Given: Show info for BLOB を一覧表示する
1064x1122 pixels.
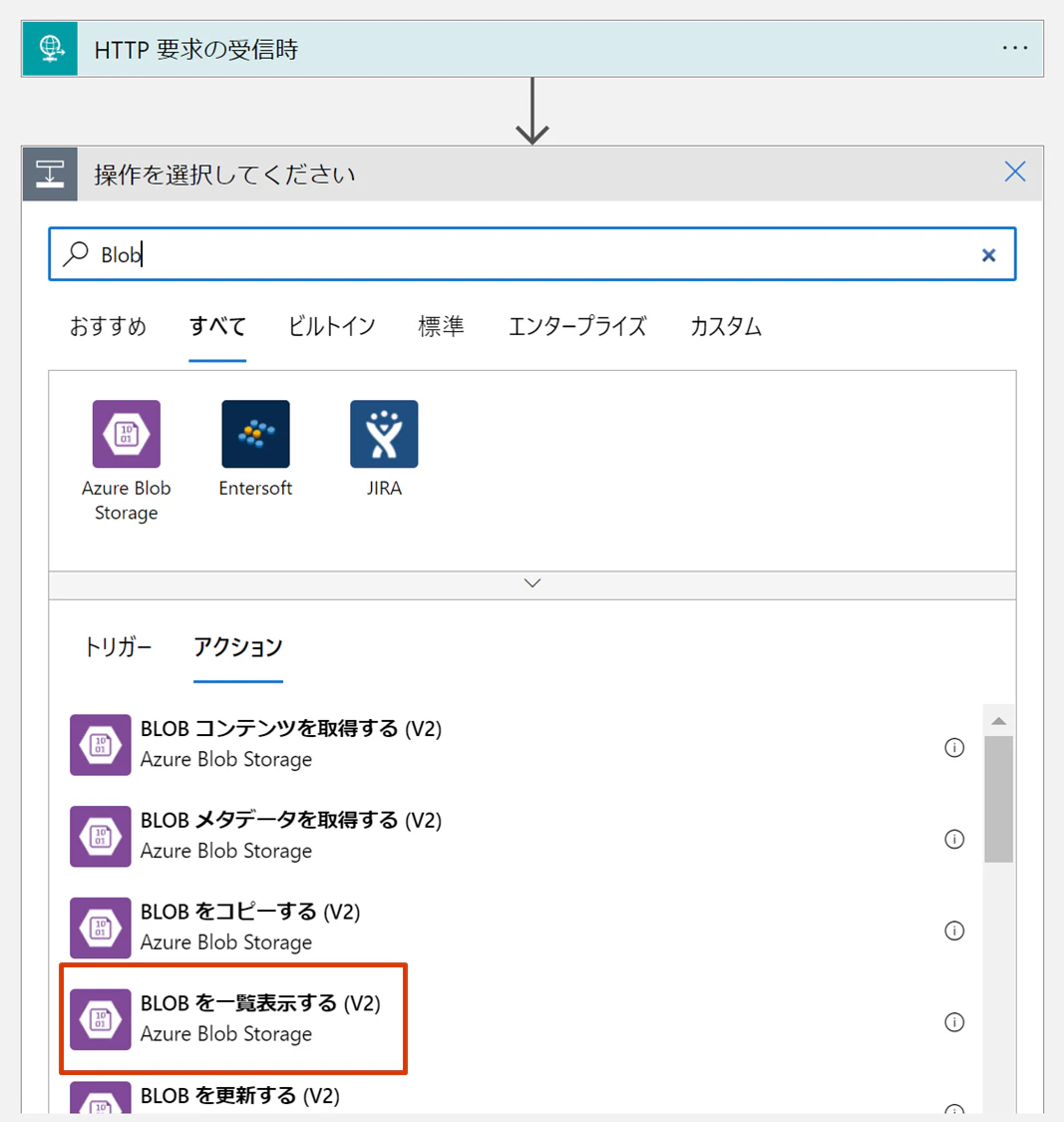Looking at the screenshot, I should (x=954, y=1022).
